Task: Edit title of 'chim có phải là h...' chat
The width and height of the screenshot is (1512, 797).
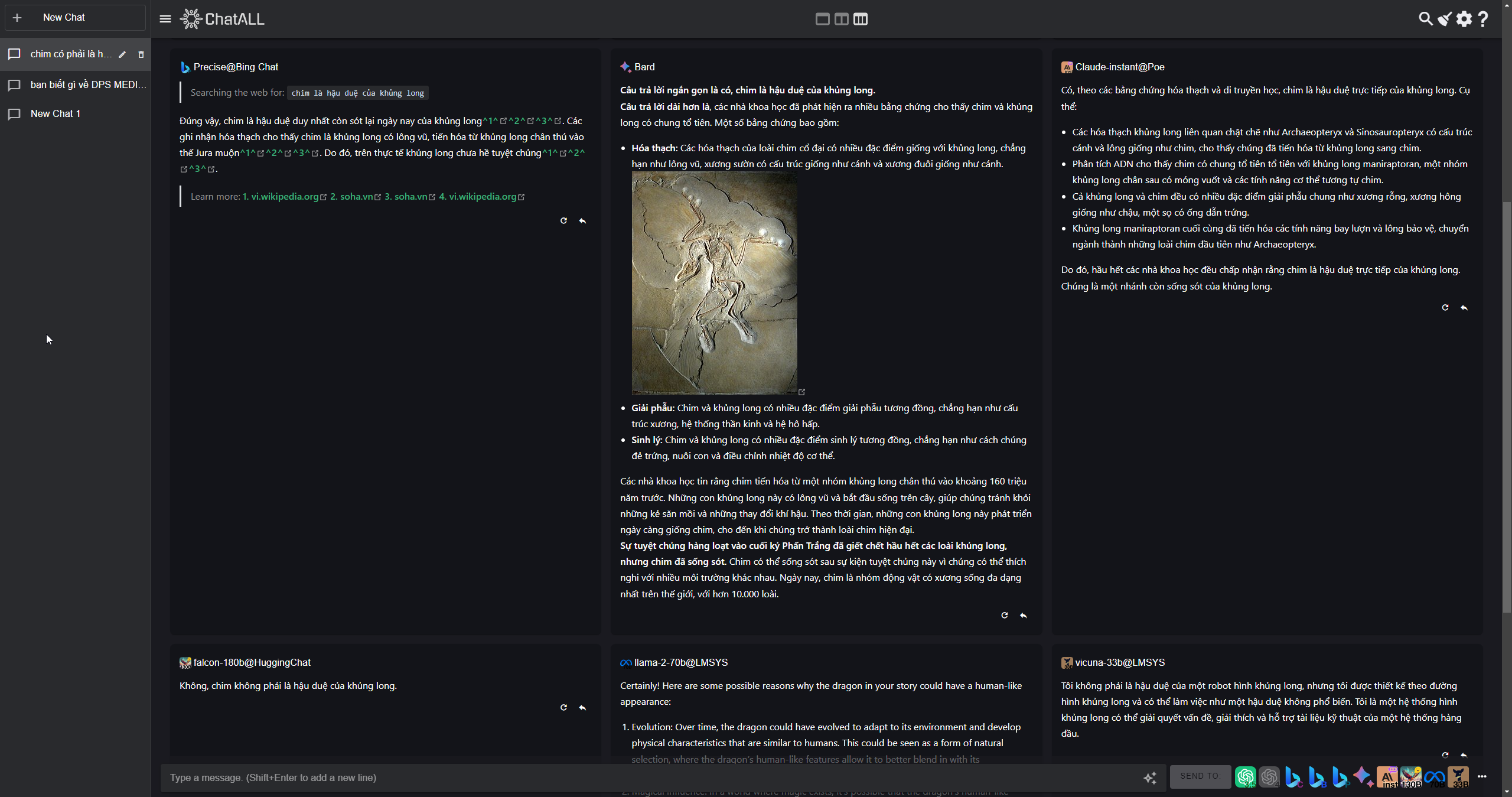Action: click(x=122, y=54)
